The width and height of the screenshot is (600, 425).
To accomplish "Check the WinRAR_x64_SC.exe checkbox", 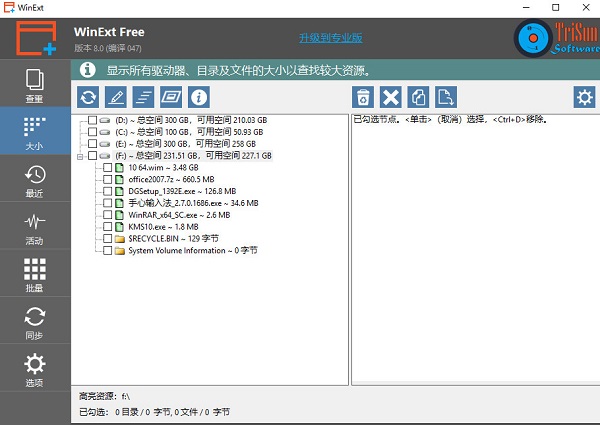I will pyautogui.click(x=108, y=215).
